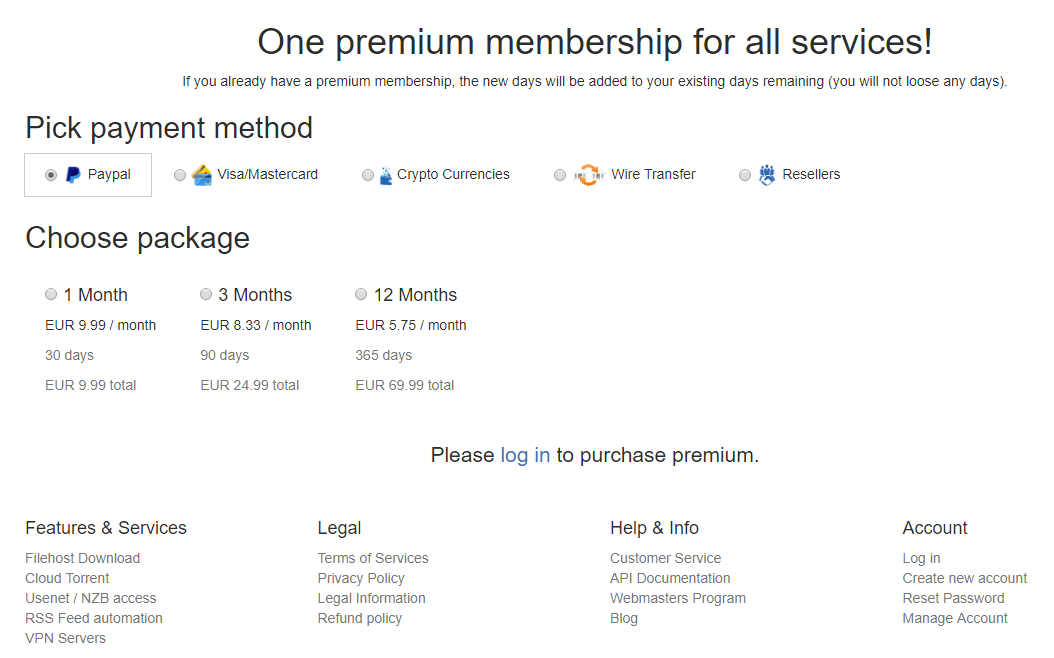1054x658 pixels.
Task: Open the Filehost Download footer link
Action: tap(82, 558)
